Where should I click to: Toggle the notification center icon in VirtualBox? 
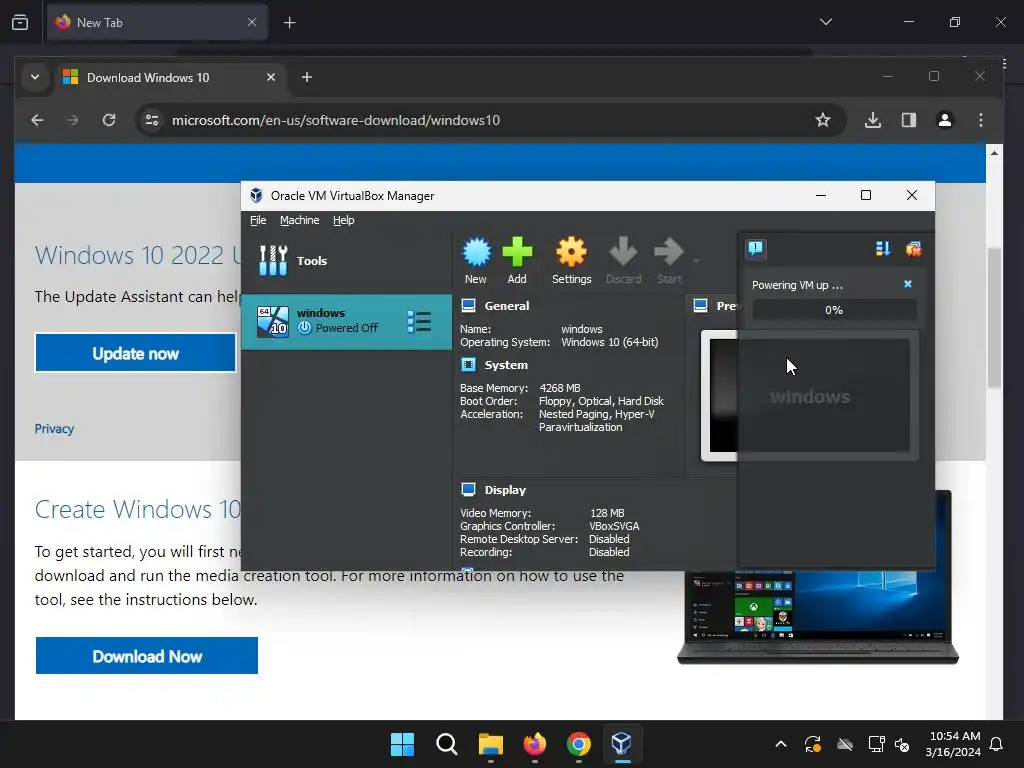(756, 248)
